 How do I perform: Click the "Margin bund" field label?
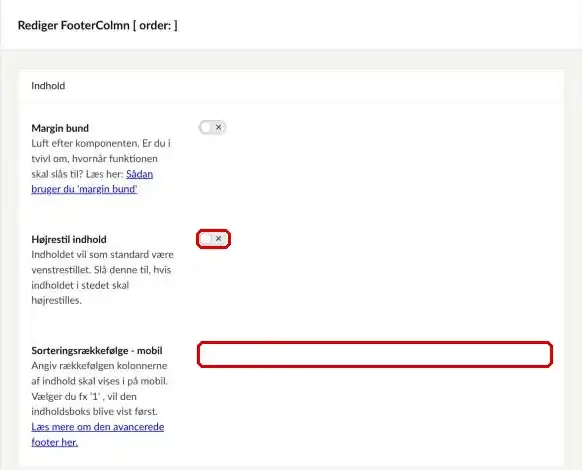pos(60,128)
